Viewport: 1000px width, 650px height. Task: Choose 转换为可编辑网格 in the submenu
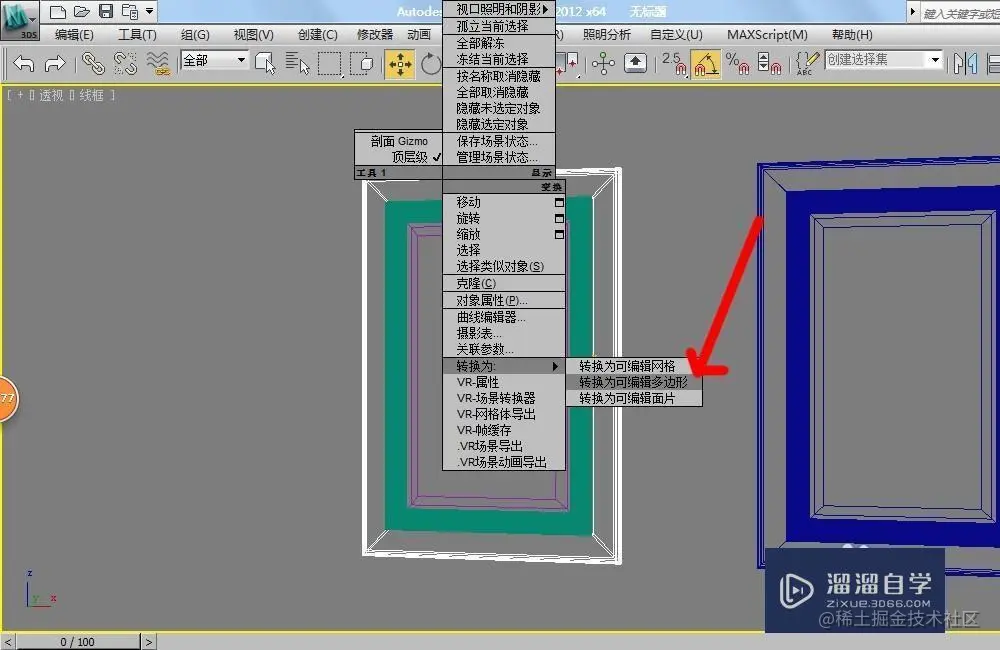tap(634, 366)
